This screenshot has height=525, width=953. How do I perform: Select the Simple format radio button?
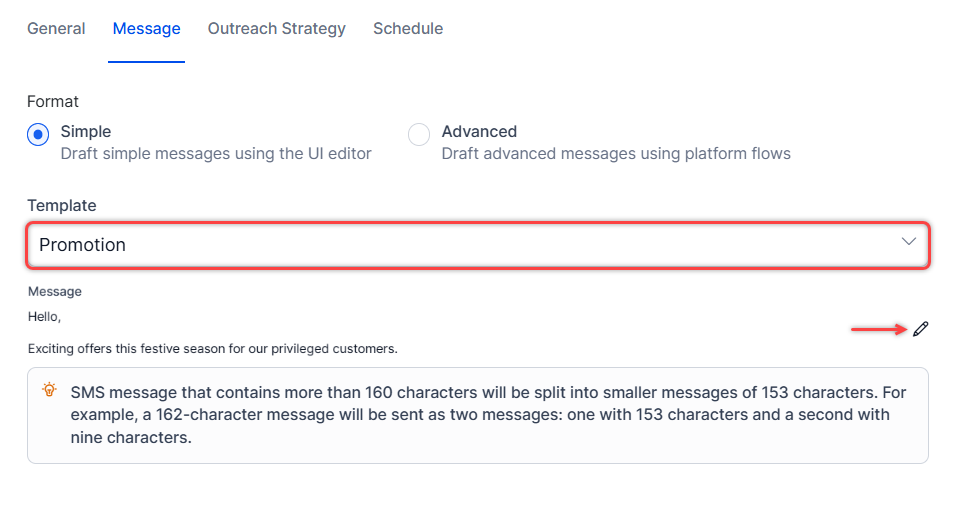[x=38, y=134]
